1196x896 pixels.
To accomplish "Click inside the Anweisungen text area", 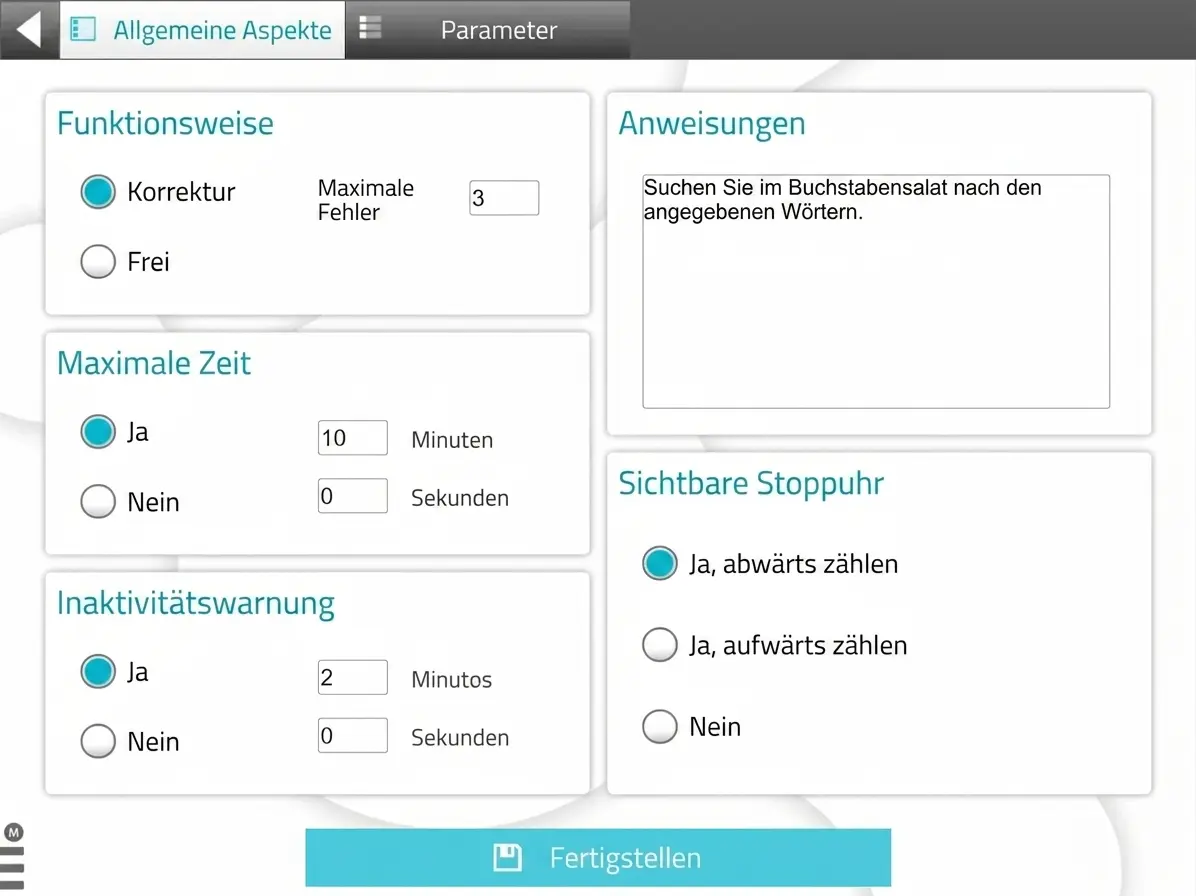I will (x=876, y=291).
